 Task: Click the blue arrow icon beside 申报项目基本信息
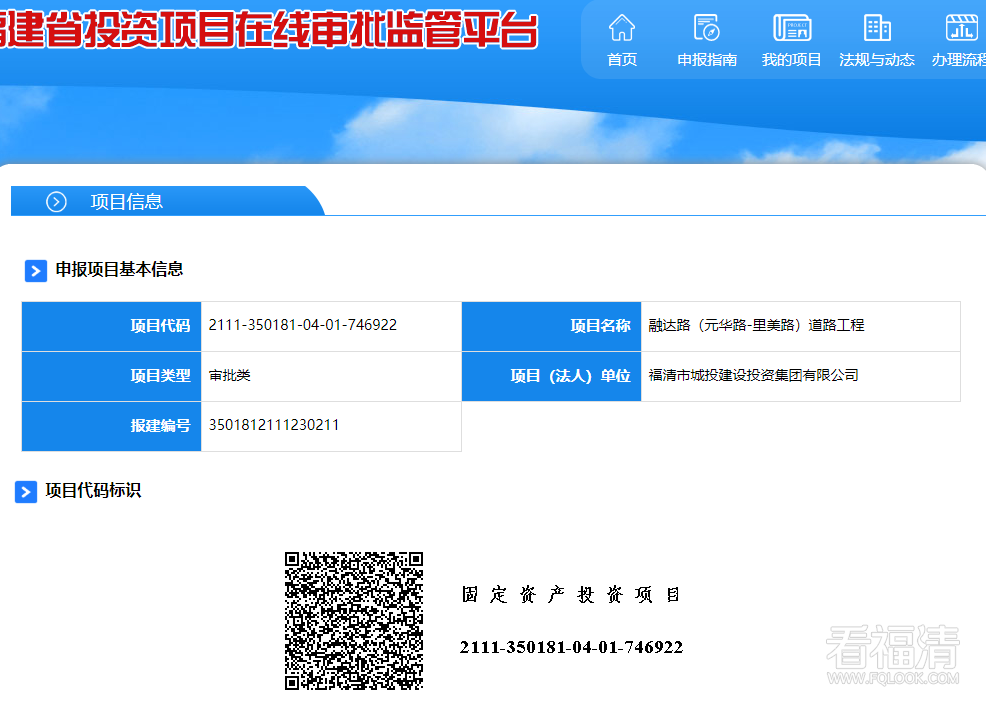click(x=36, y=271)
